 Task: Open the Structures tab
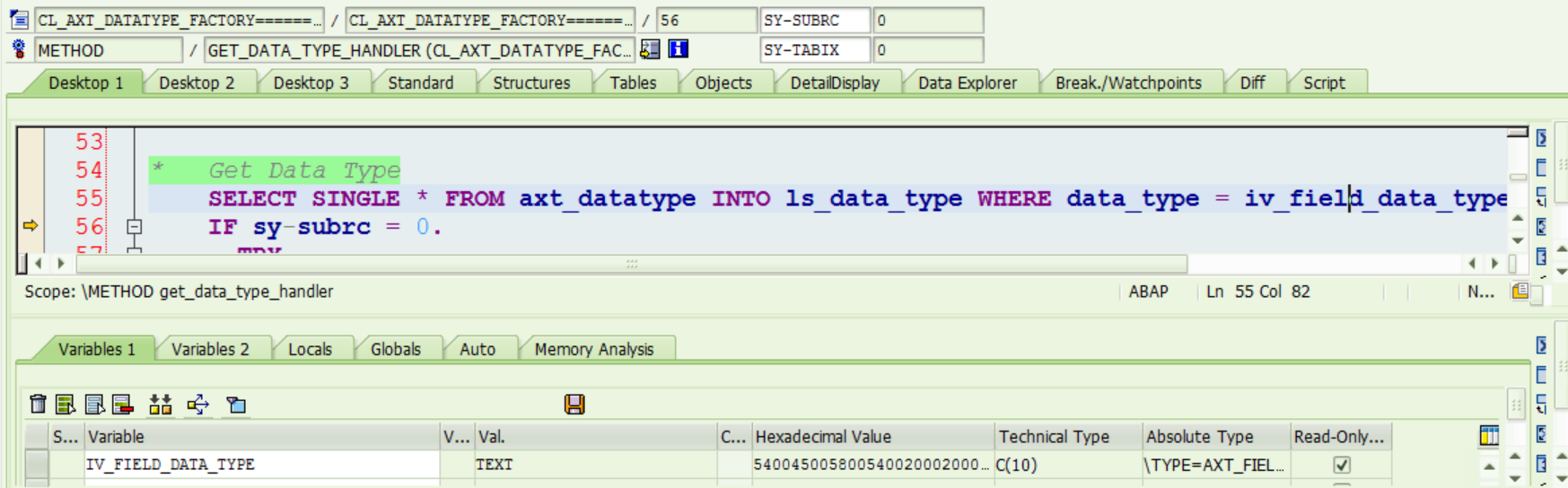click(x=531, y=83)
